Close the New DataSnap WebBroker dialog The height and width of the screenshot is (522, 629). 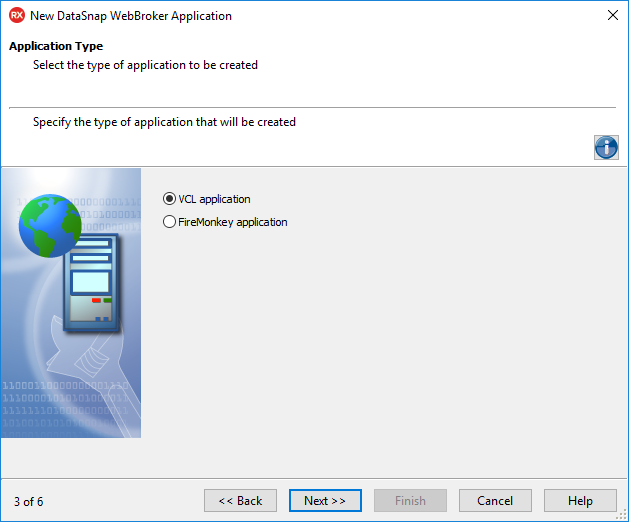(x=613, y=15)
